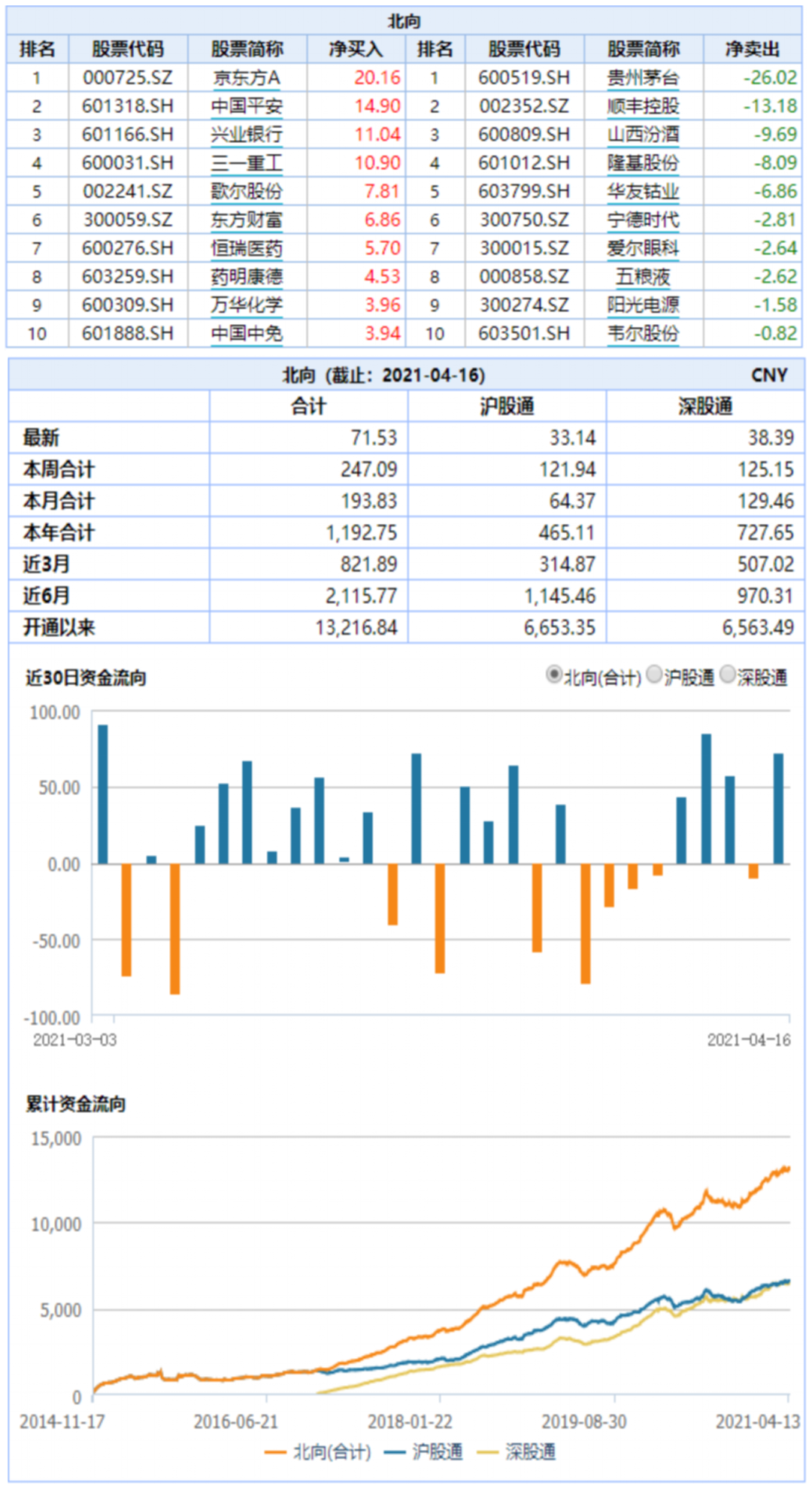This screenshot has height=1489, width=812.
Task: Click the 本年合计 total 1,192.75
Action: coord(362,532)
